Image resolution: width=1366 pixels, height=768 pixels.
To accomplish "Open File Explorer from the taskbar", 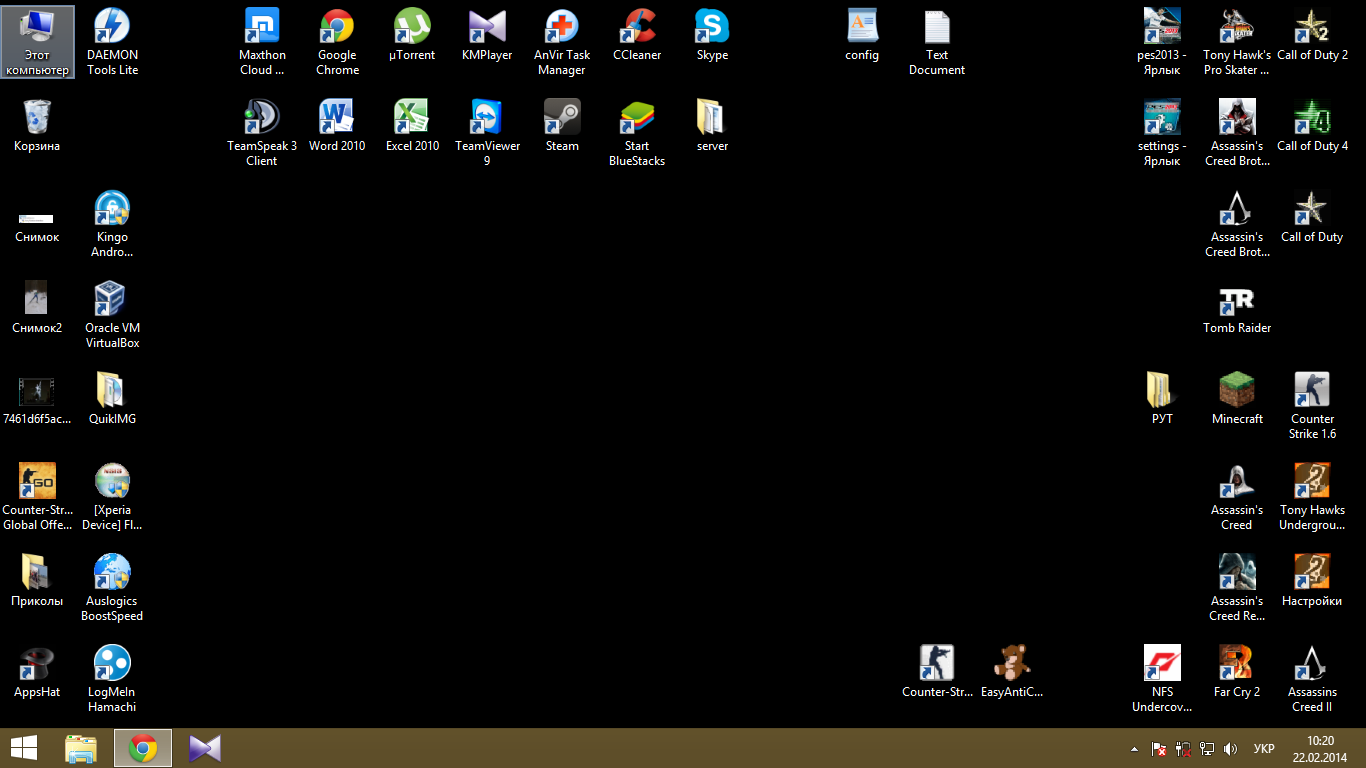I will [x=81, y=748].
